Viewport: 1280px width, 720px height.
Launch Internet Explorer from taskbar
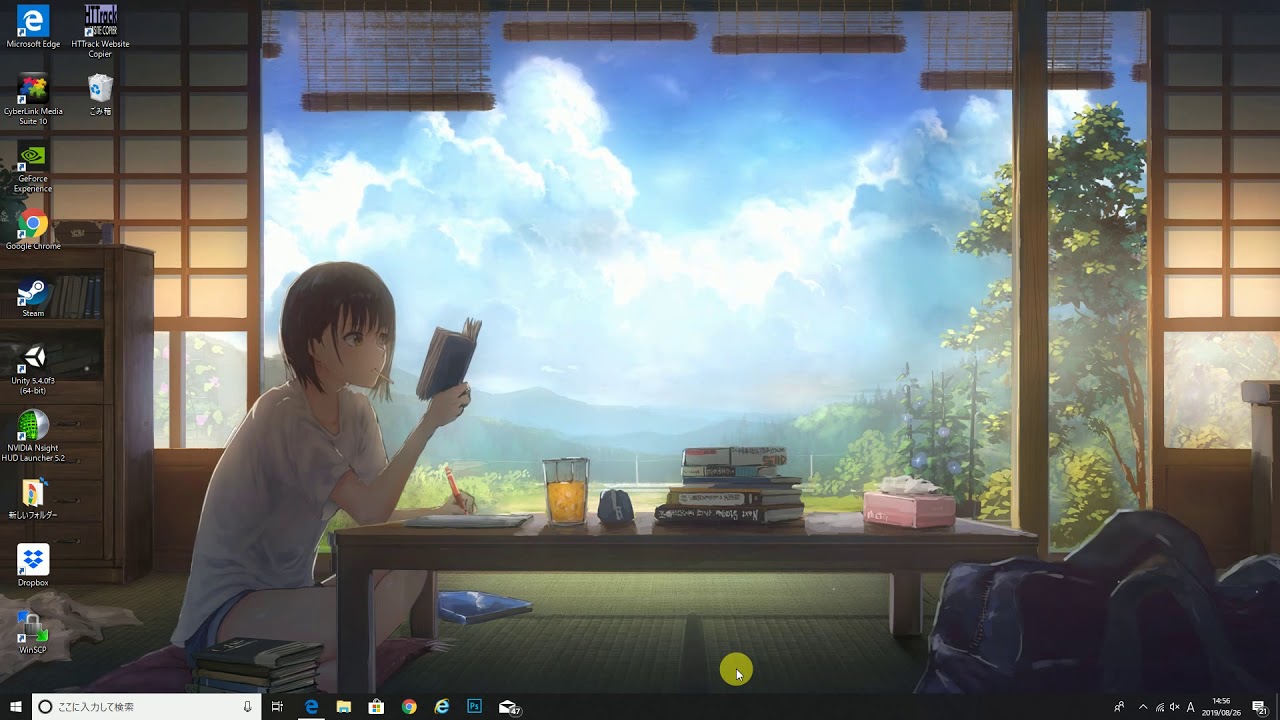click(442, 707)
